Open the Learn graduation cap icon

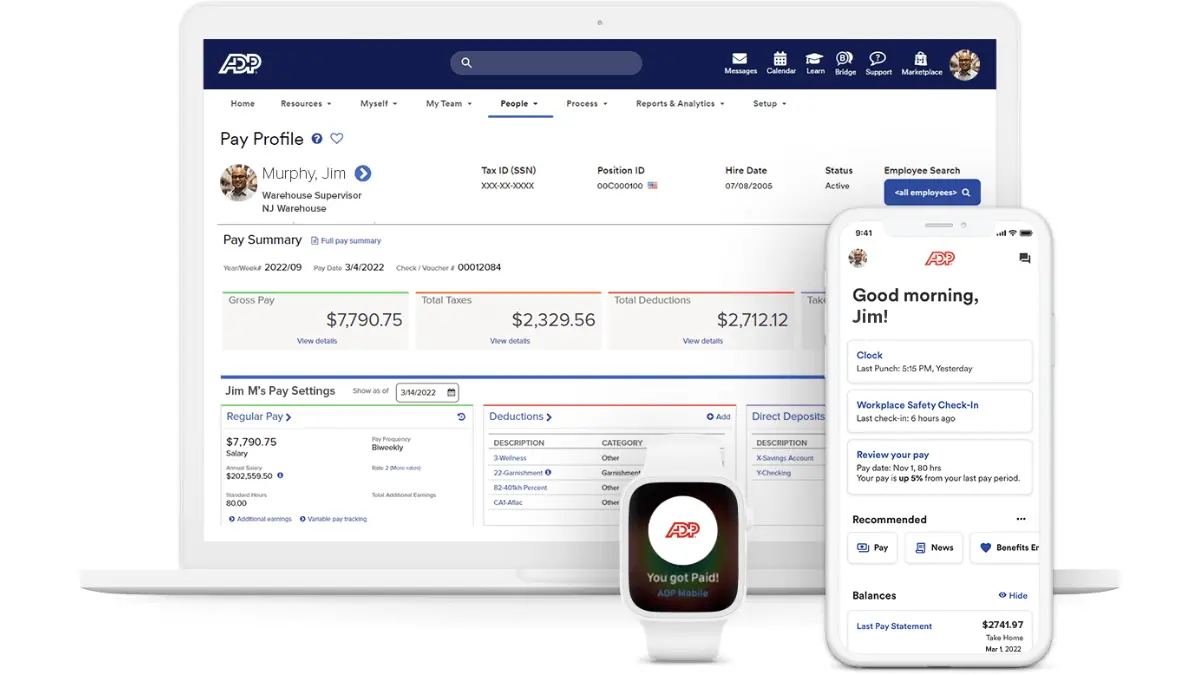815,63
